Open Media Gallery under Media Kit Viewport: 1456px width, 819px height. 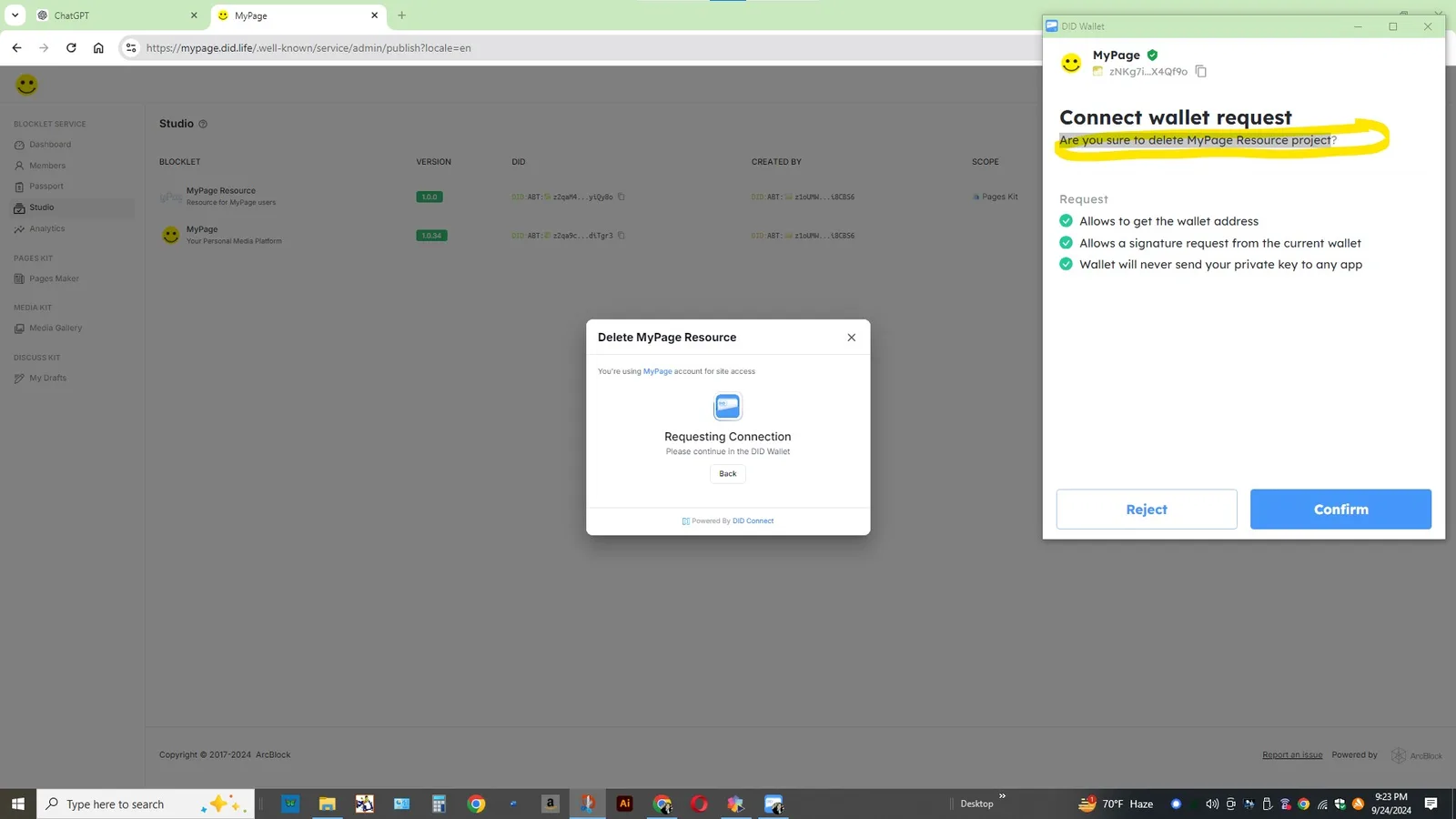[56, 329]
